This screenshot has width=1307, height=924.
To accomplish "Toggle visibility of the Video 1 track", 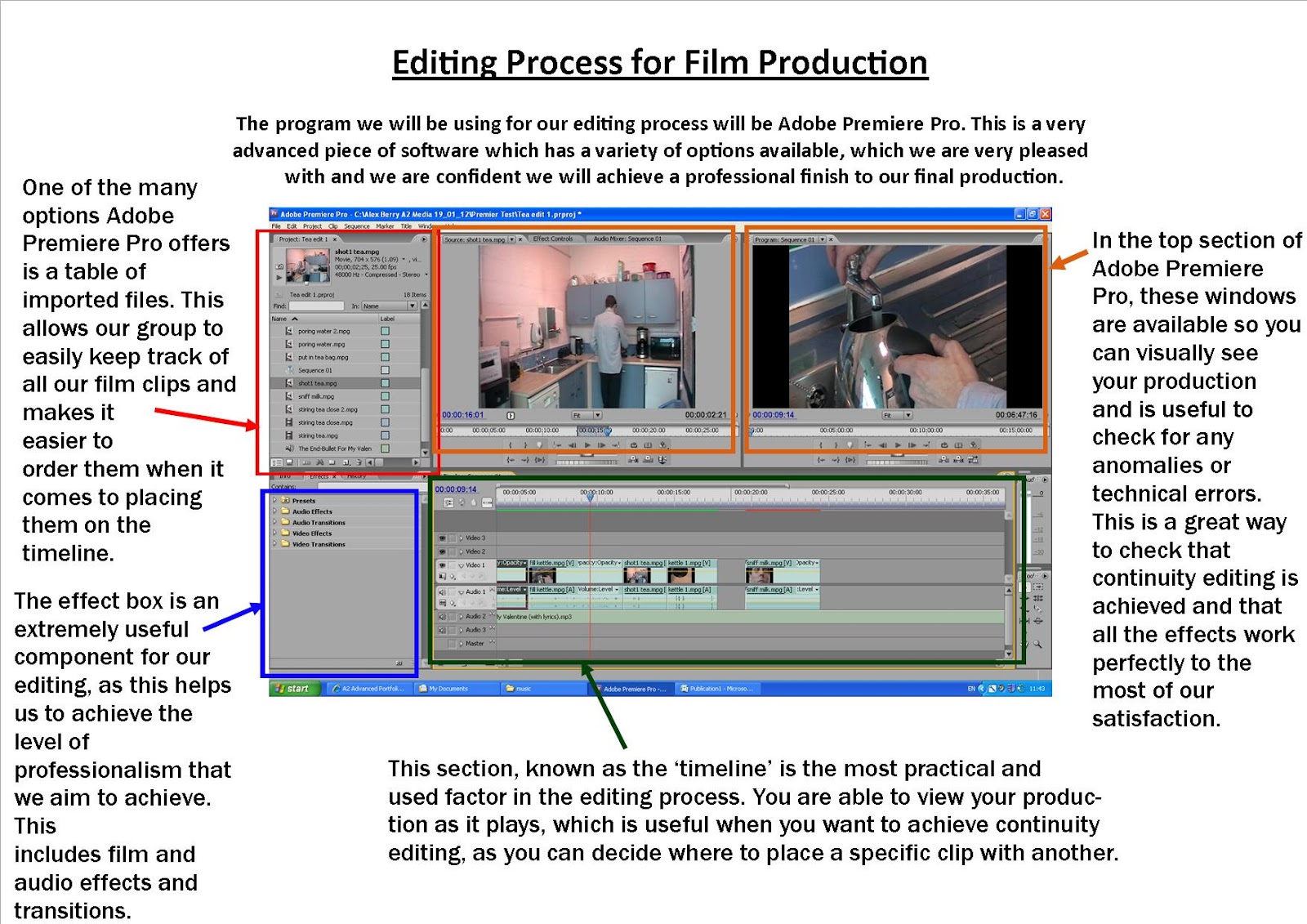I will coord(443,565).
